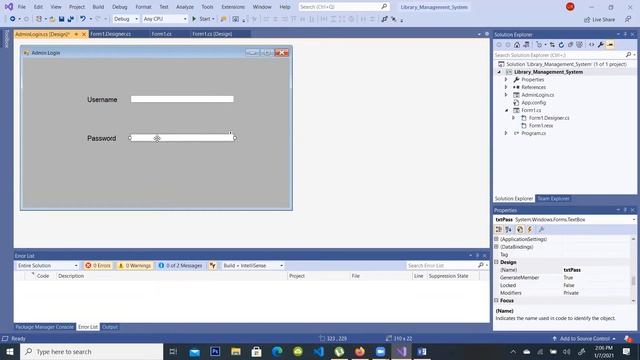Click the Undo toolbar icon
This screenshot has width=640, height=360.
(x=83, y=19)
